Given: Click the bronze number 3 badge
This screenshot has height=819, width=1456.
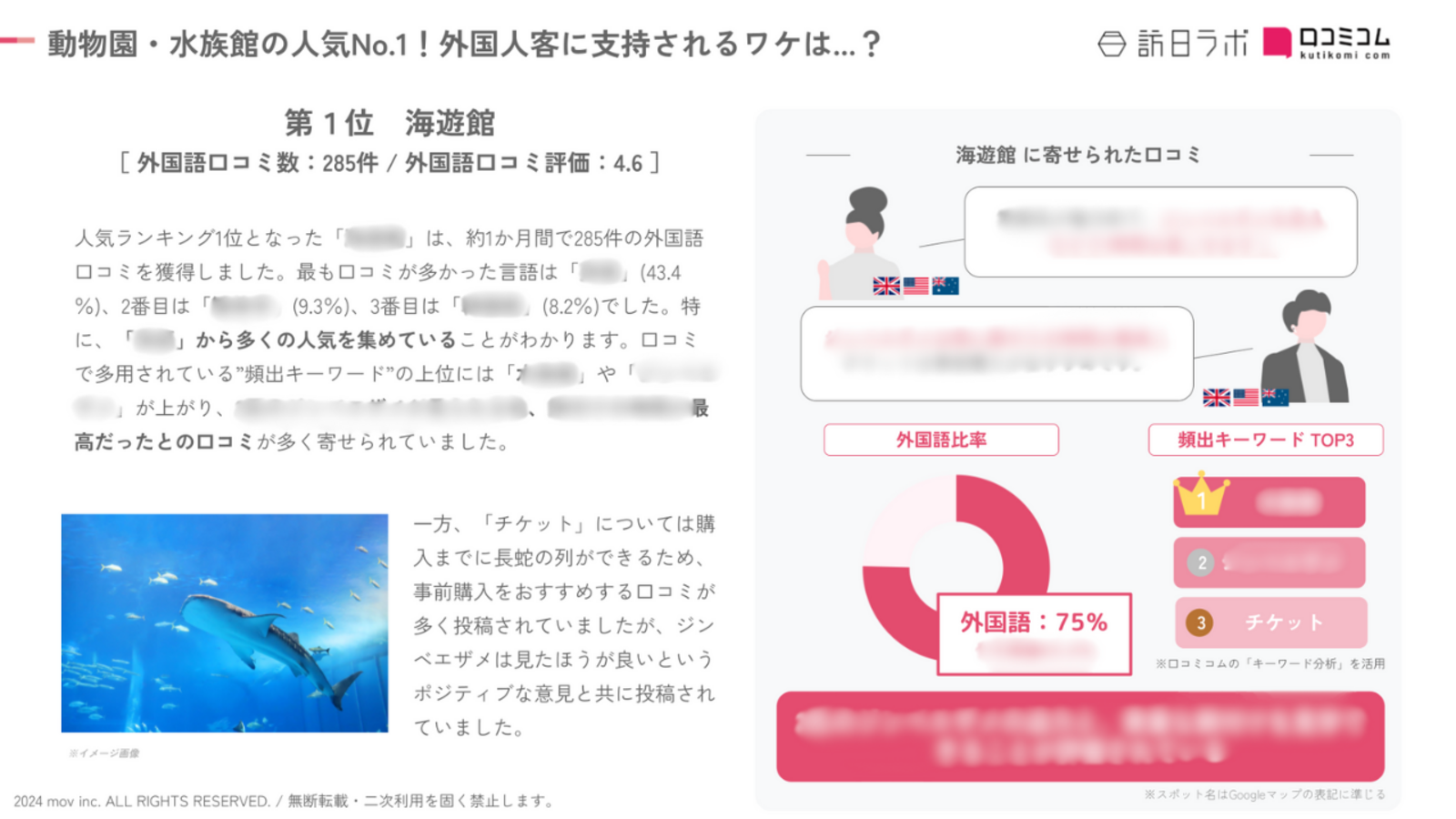Looking at the screenshot, I should pos(1200,622).
